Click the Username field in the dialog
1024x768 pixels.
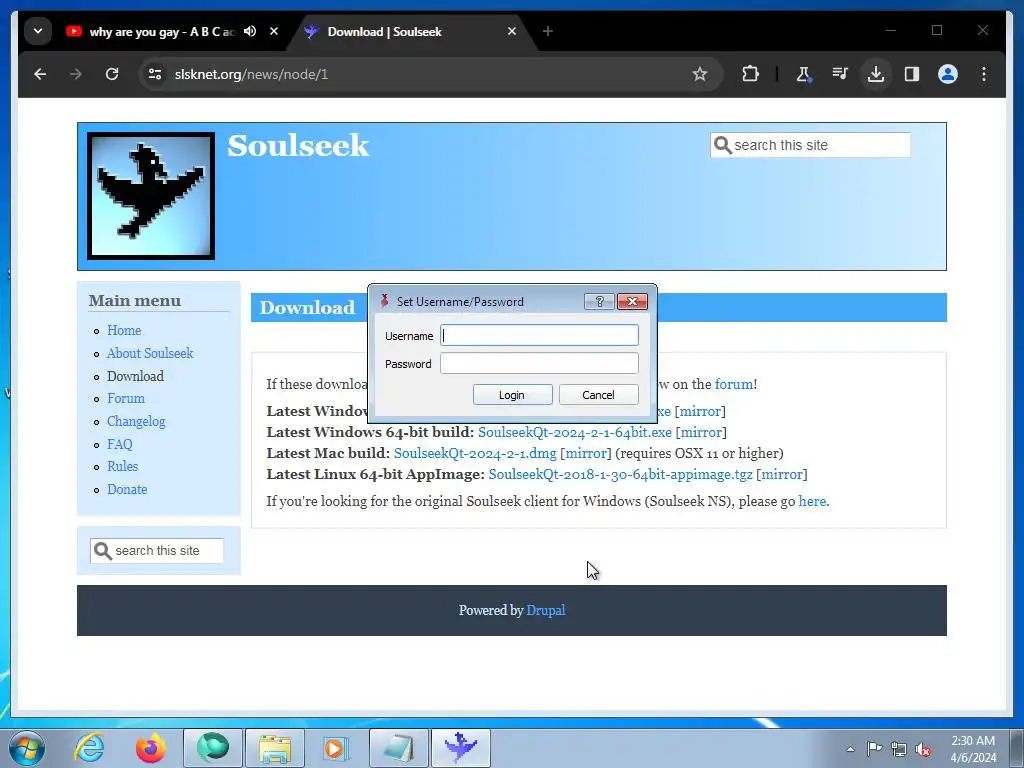539,335
